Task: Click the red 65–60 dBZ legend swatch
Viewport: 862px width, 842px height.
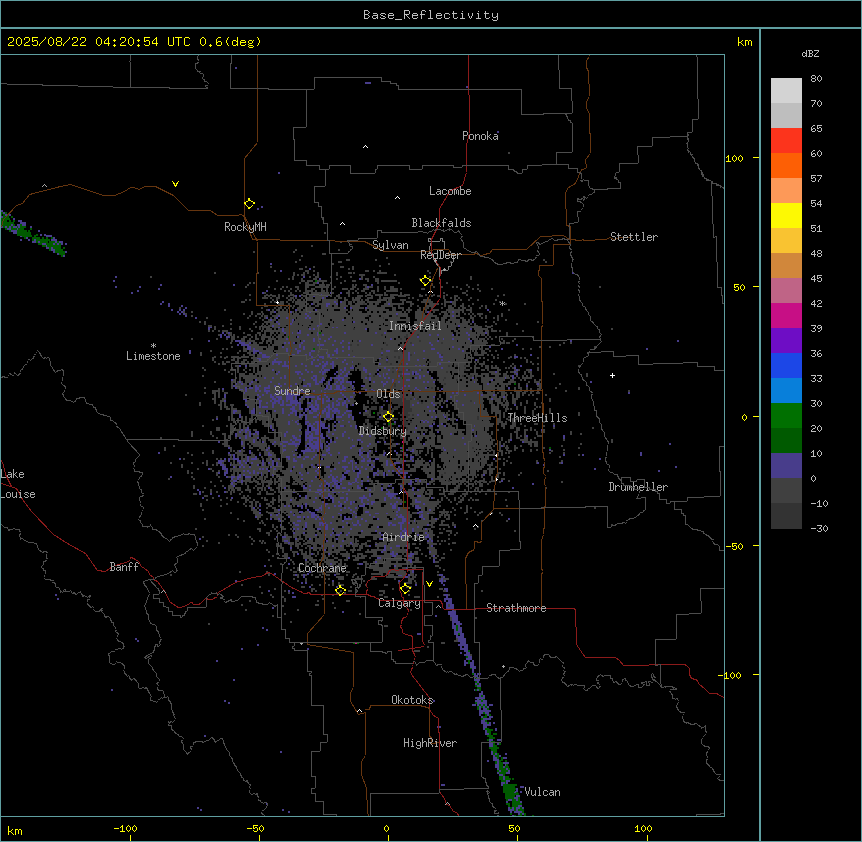Action: pos(786,140)
